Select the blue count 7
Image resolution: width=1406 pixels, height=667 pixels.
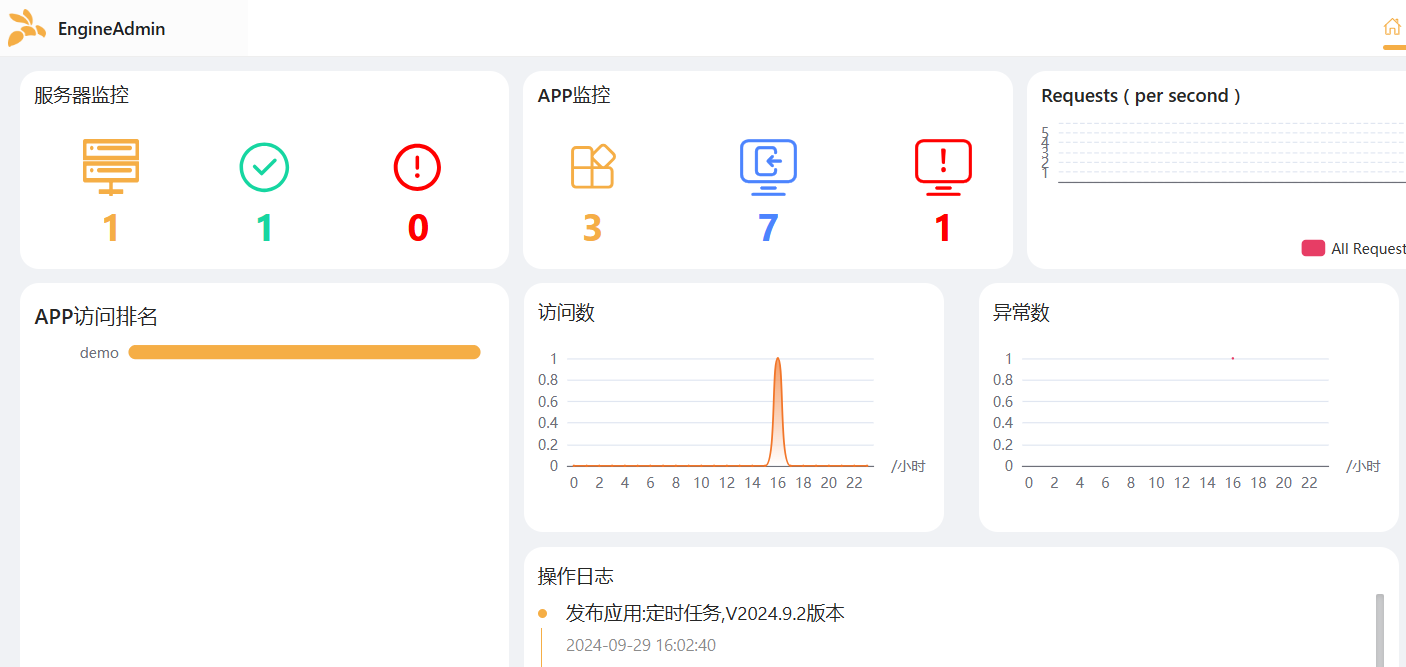(x=768, y=228)
